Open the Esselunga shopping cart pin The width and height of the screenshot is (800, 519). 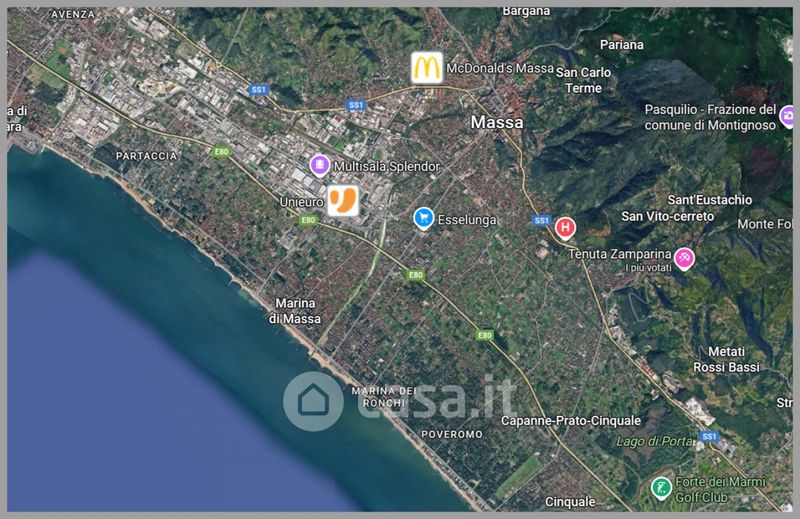(423, 219)
